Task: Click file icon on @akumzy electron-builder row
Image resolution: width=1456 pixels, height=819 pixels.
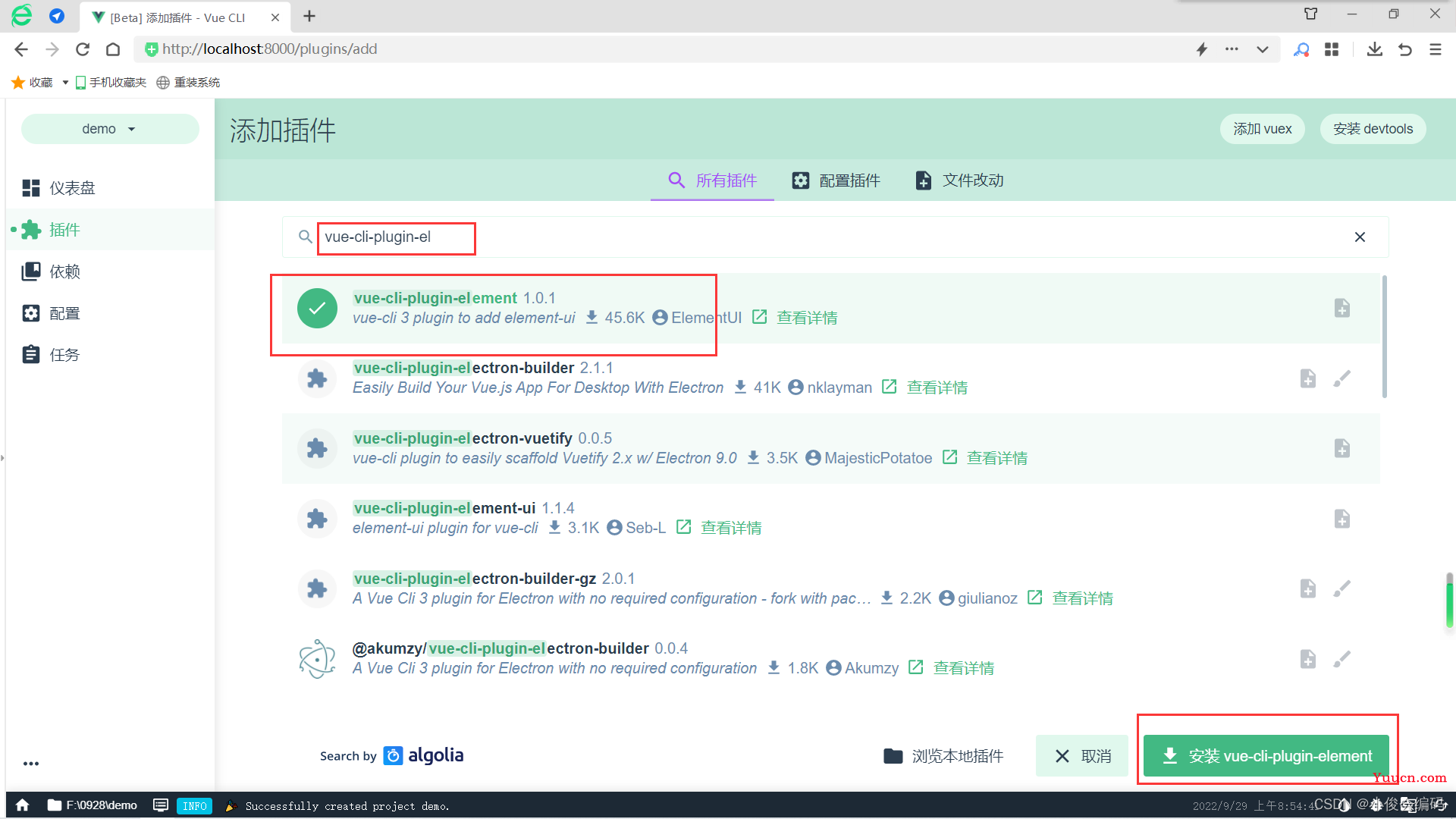Action: [x=1308, y=659]
